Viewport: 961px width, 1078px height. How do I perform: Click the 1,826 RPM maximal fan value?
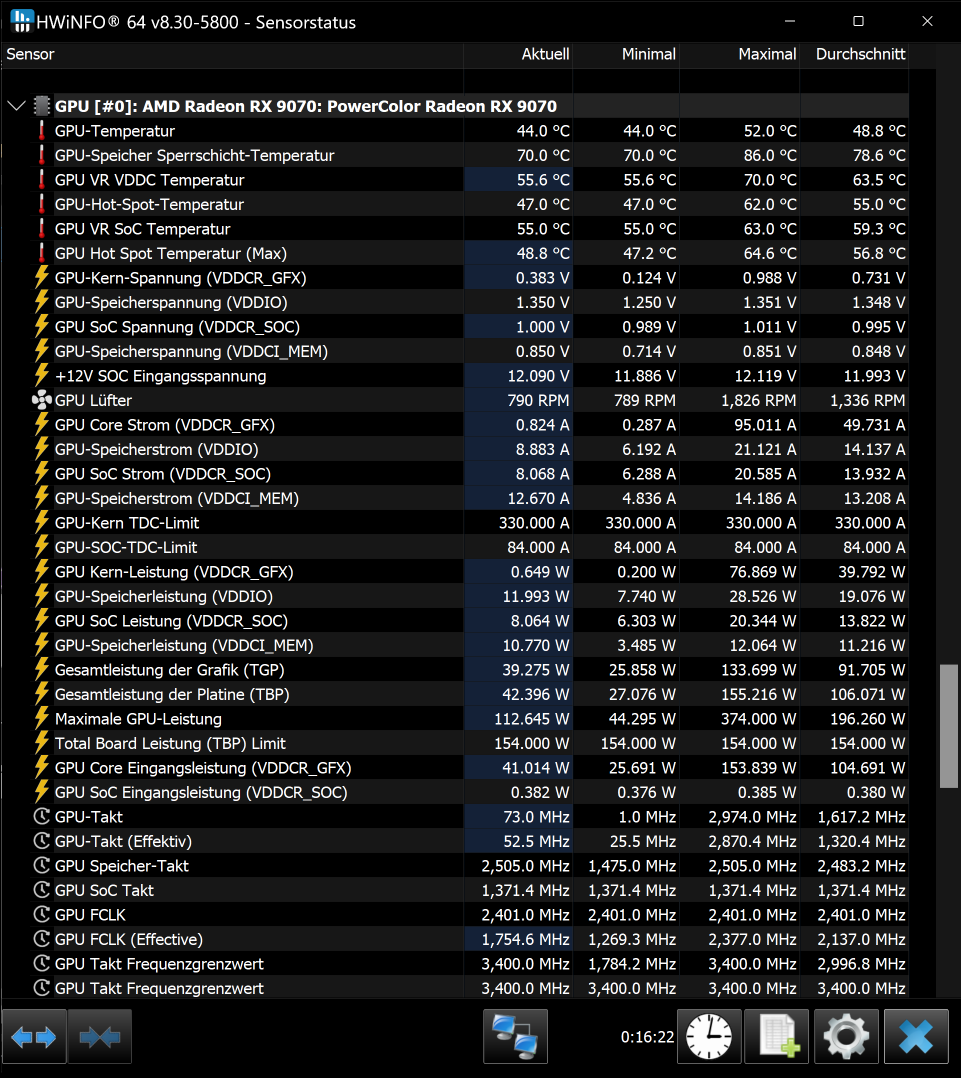click(758, 400)
